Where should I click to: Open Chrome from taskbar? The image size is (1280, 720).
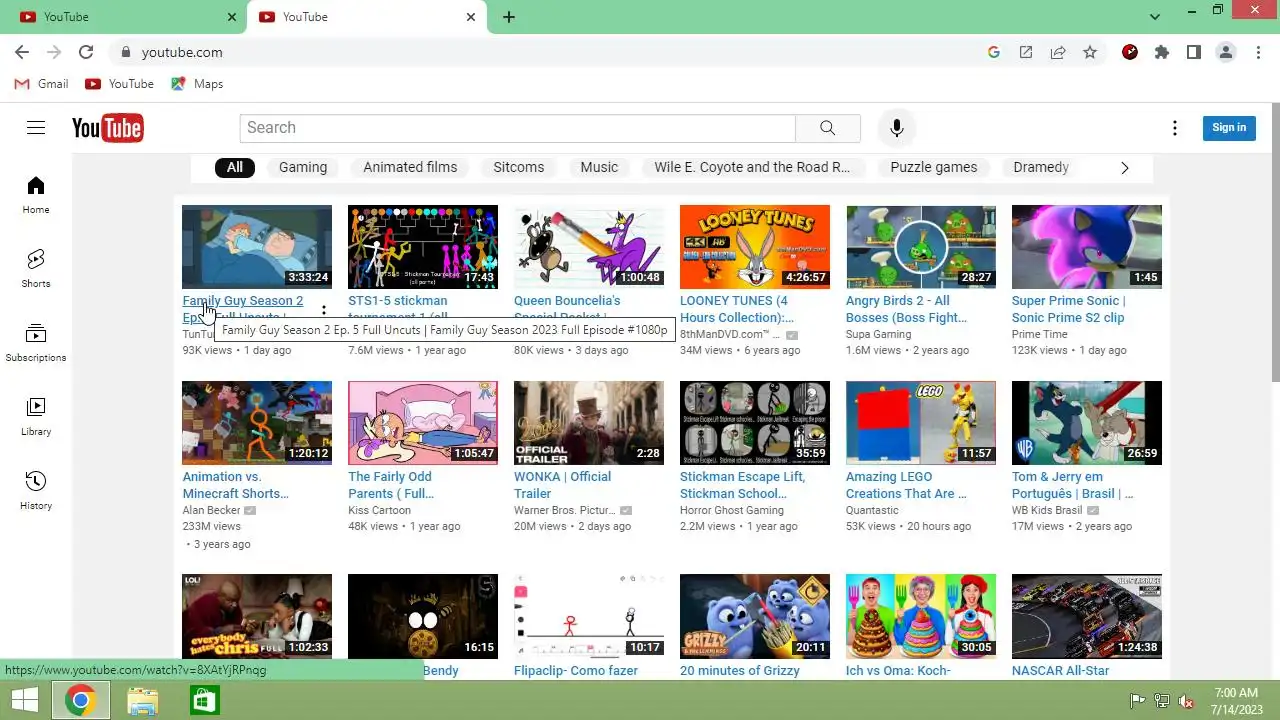pyautogui.click(x=81, y=700)
